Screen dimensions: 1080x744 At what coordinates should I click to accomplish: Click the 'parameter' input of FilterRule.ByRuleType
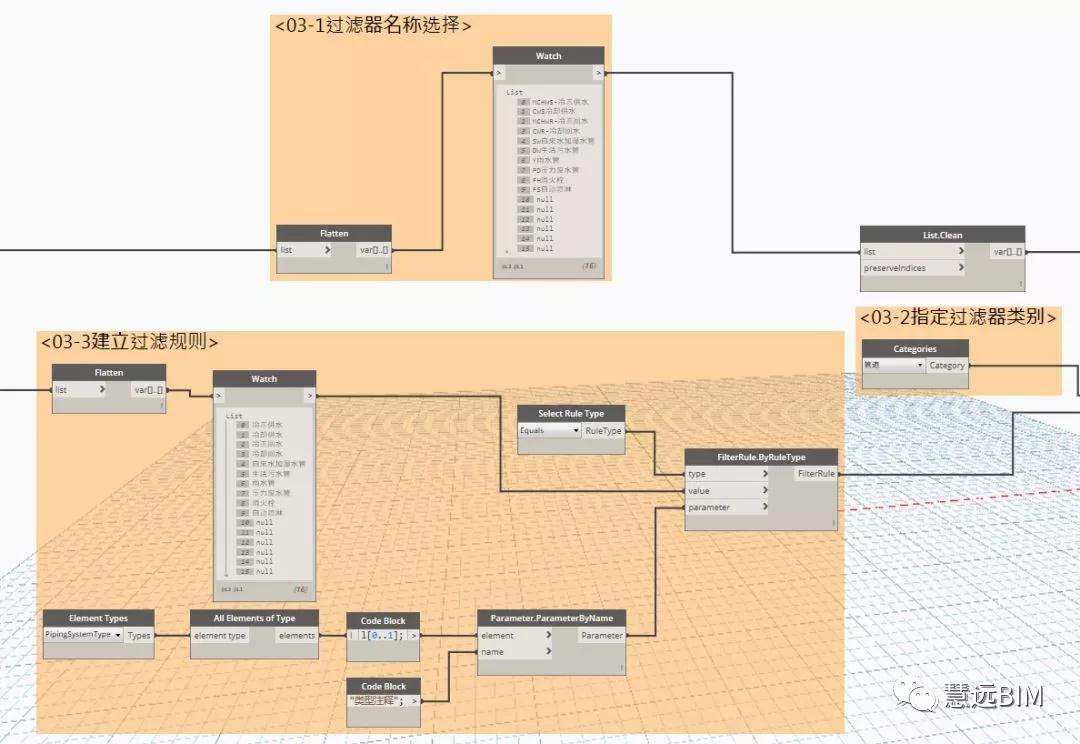(727, 507)
